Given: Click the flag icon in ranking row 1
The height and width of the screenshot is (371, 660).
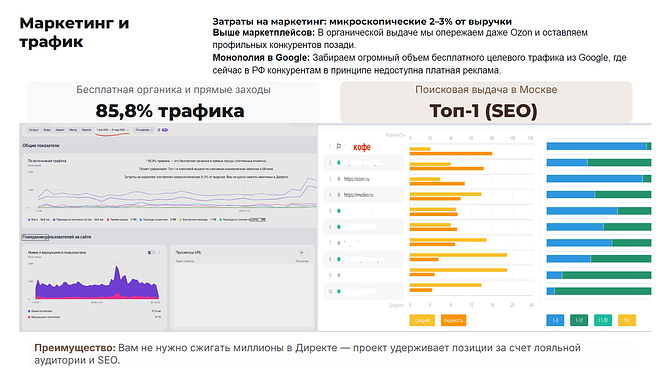Looking at the screenshot, I should [339, 147].
